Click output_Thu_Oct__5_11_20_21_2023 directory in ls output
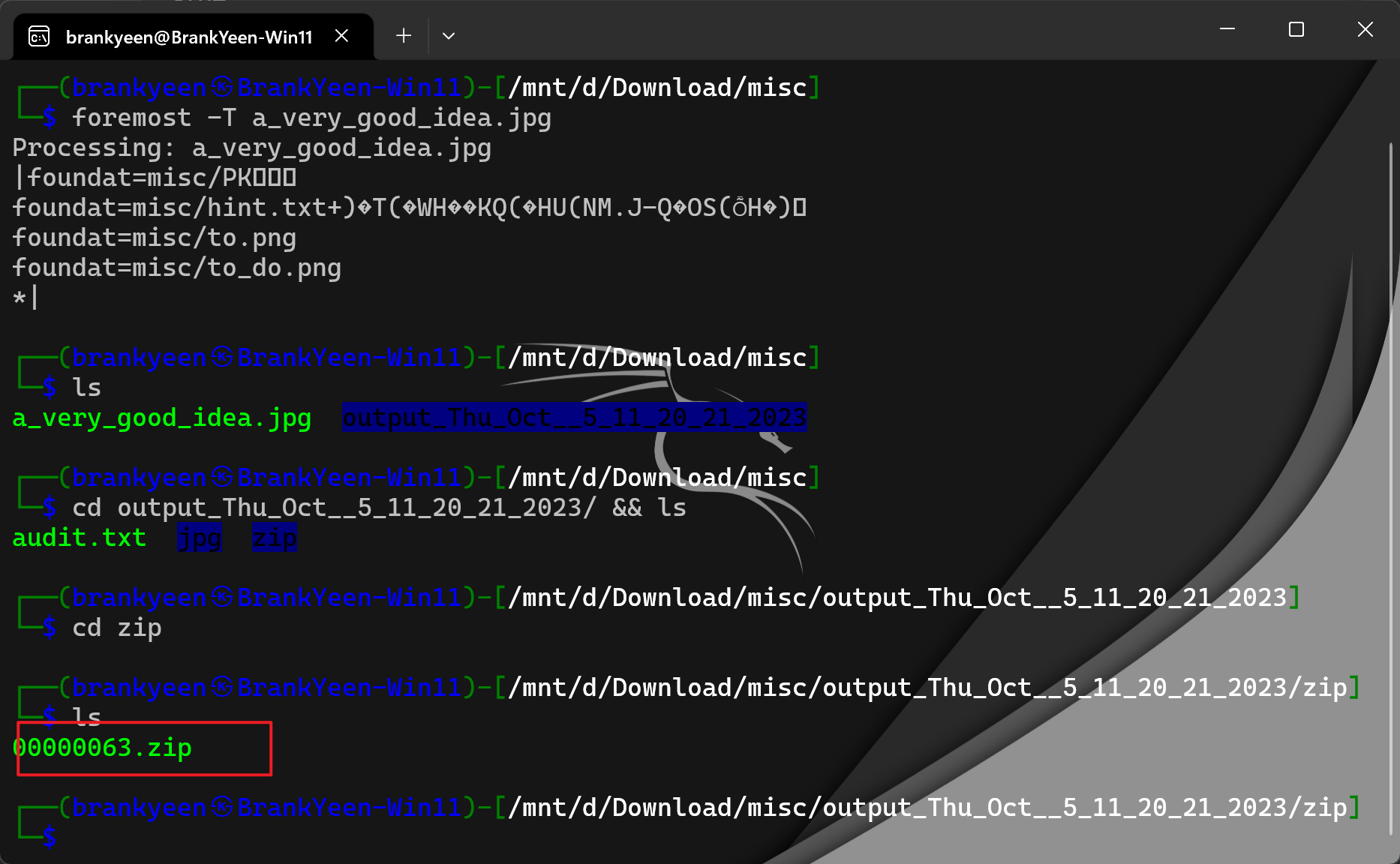Viewport: 1400px width, 864px height. (575, 417)
